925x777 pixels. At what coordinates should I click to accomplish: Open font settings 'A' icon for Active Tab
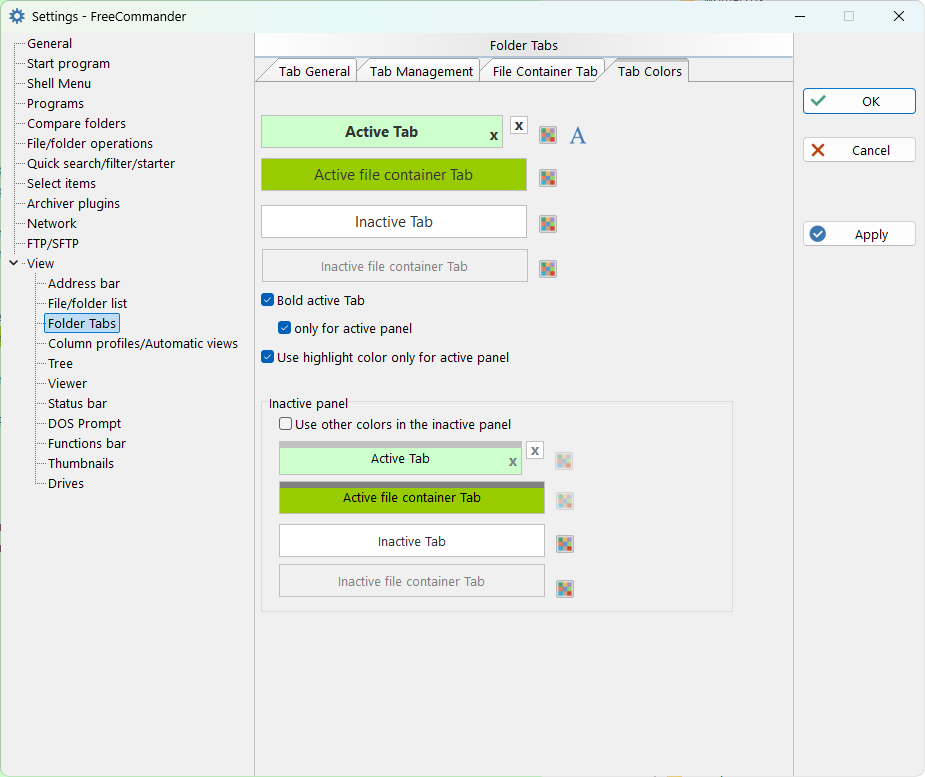tap(578, 135)
